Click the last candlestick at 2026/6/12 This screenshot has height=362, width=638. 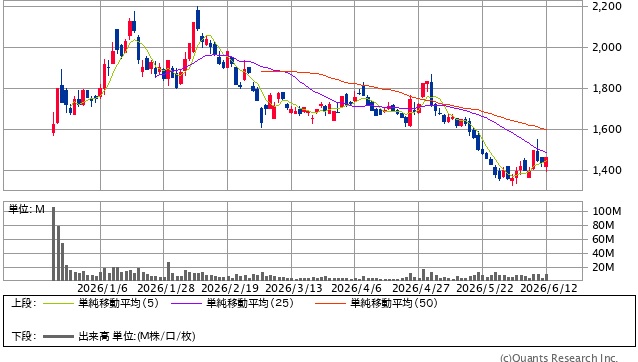click(546, 163)
